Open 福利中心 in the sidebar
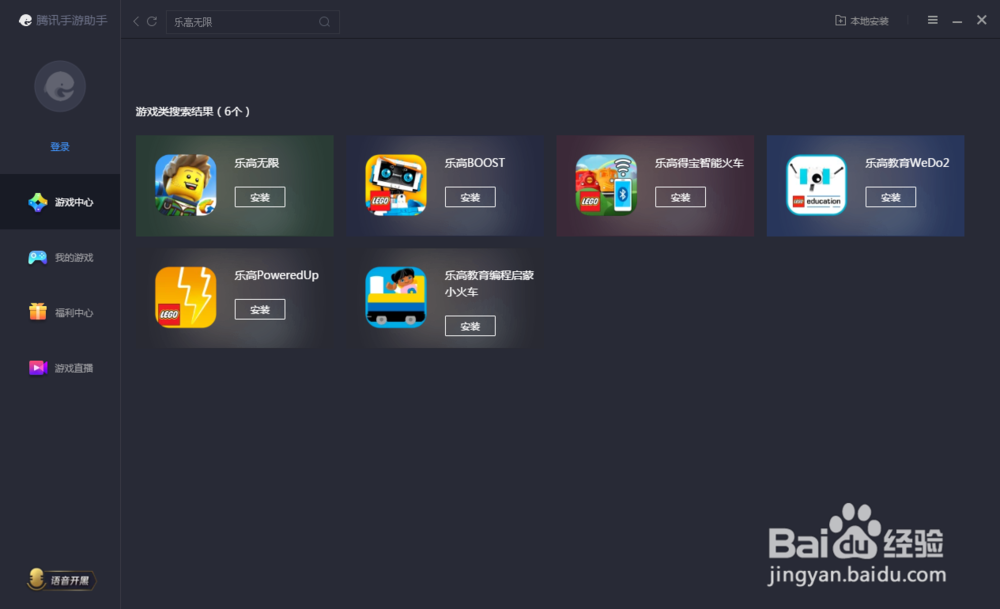 (x=60, y=312)
